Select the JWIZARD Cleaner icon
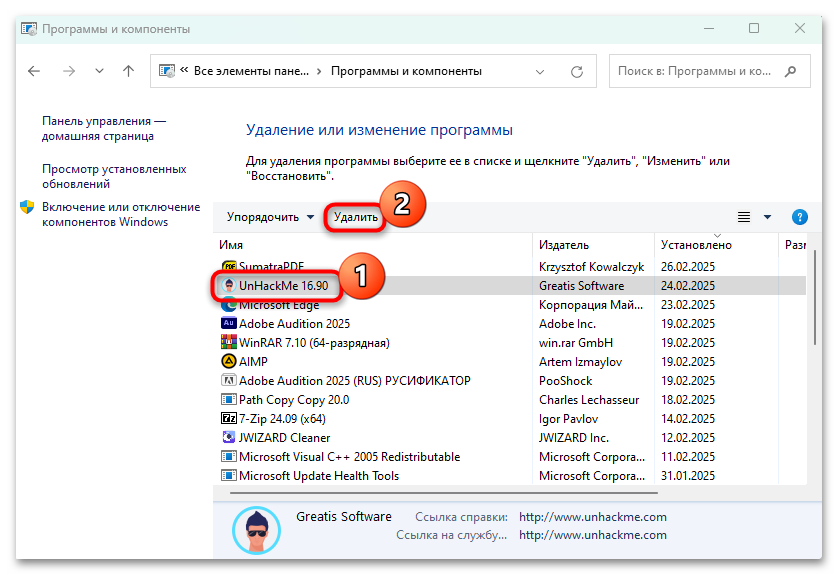 pyautogui.click(x=229, y=437)
